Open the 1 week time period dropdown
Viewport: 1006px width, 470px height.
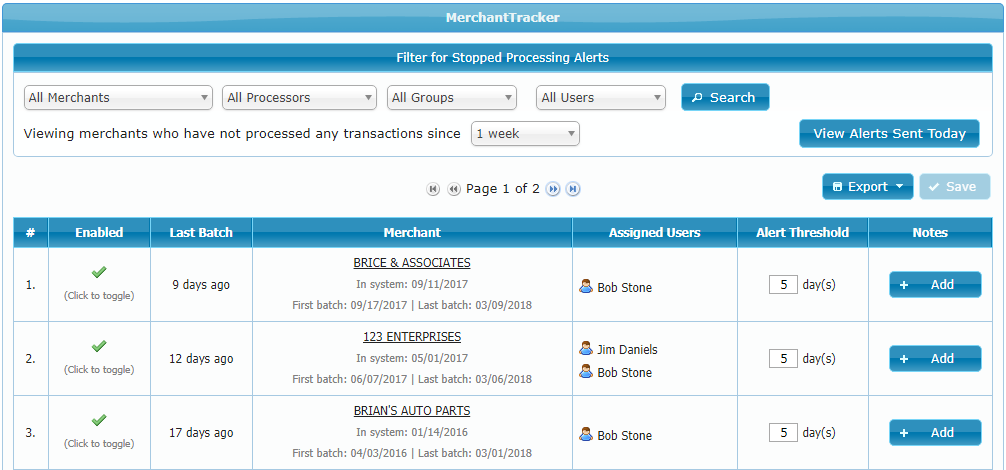click(x=525, y=134)
